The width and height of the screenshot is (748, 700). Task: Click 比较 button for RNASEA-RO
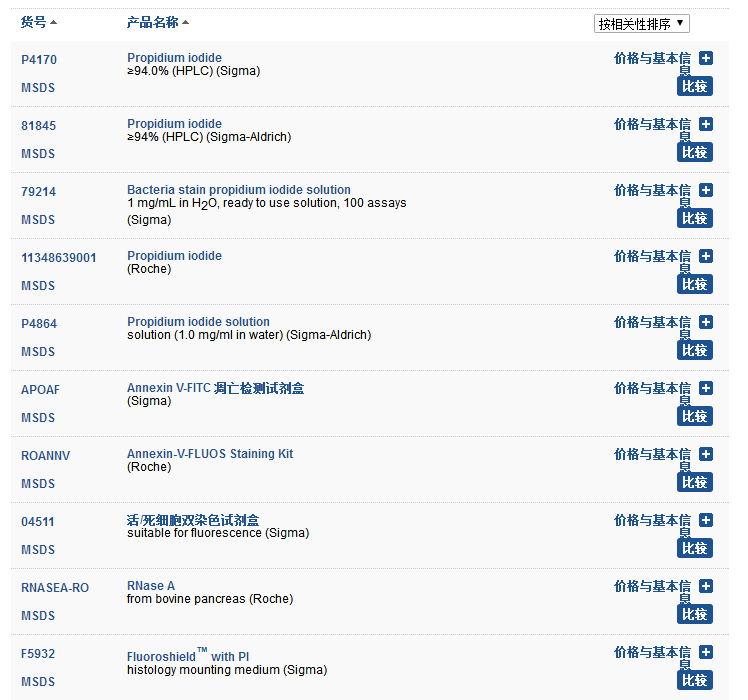coord(695,614)
